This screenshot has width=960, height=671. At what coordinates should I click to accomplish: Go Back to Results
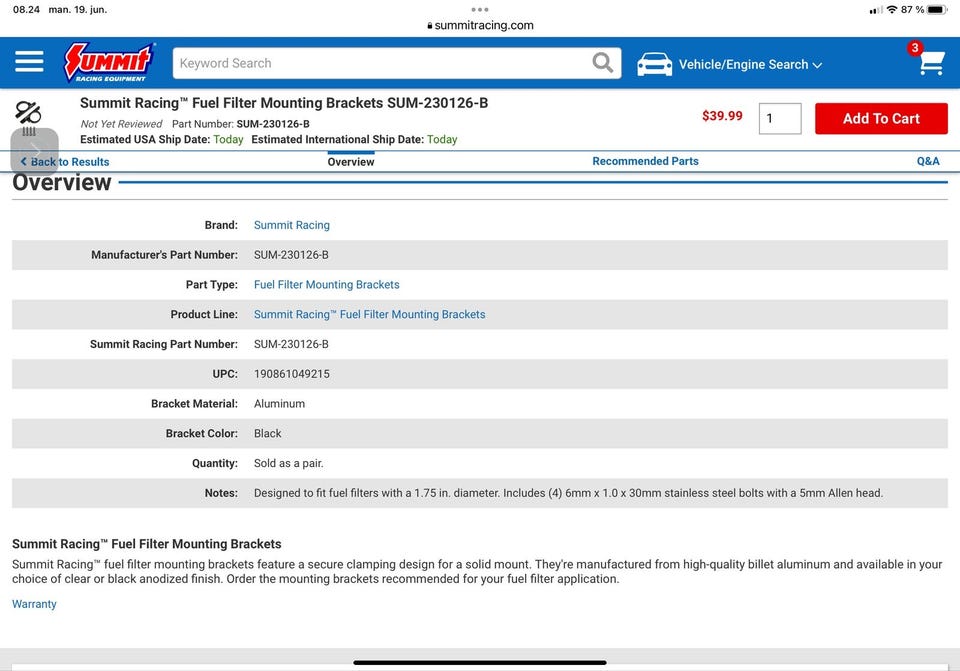click(66, 162)
